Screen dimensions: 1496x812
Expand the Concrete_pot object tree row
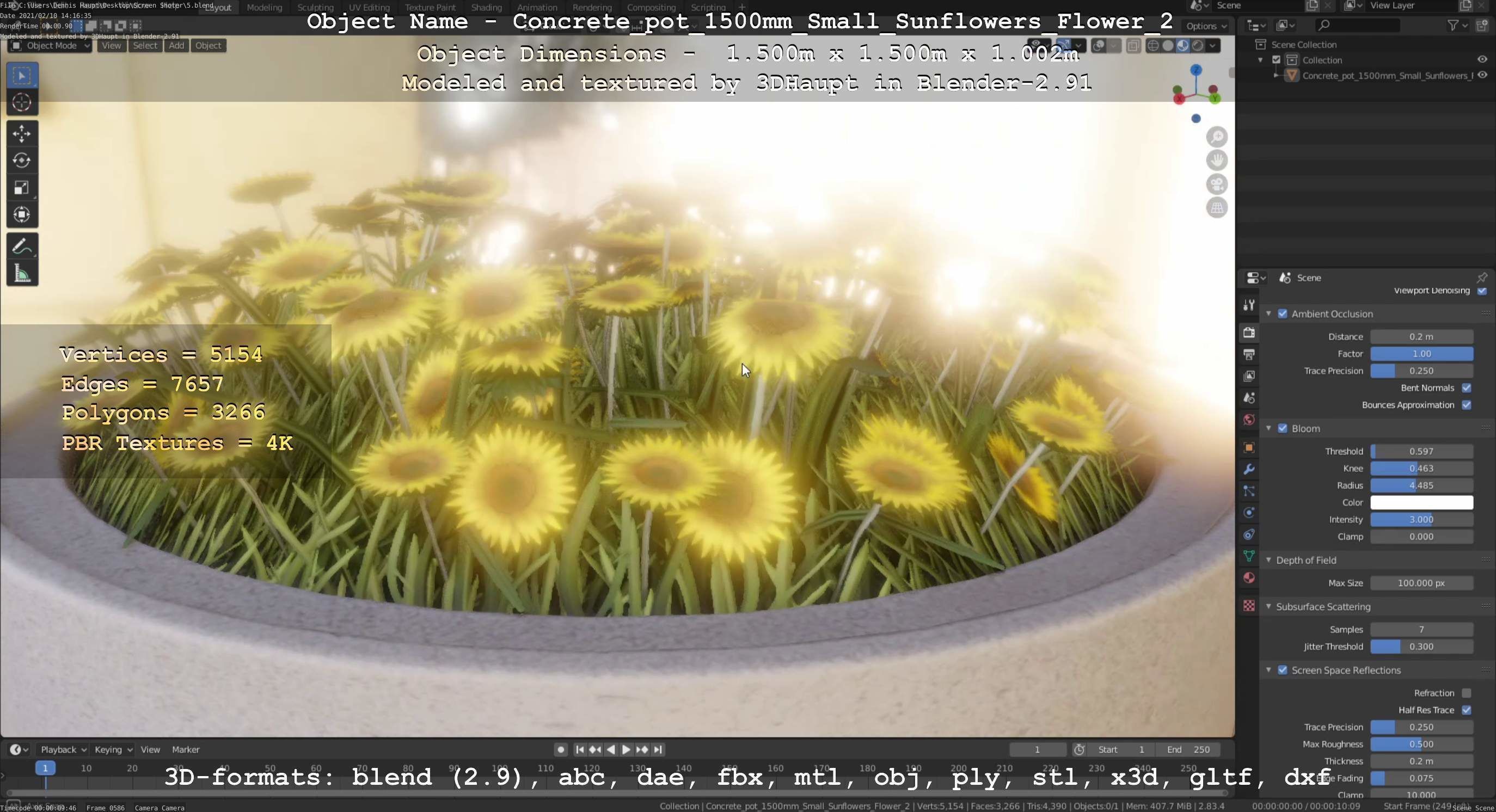tap(1276, 76)
